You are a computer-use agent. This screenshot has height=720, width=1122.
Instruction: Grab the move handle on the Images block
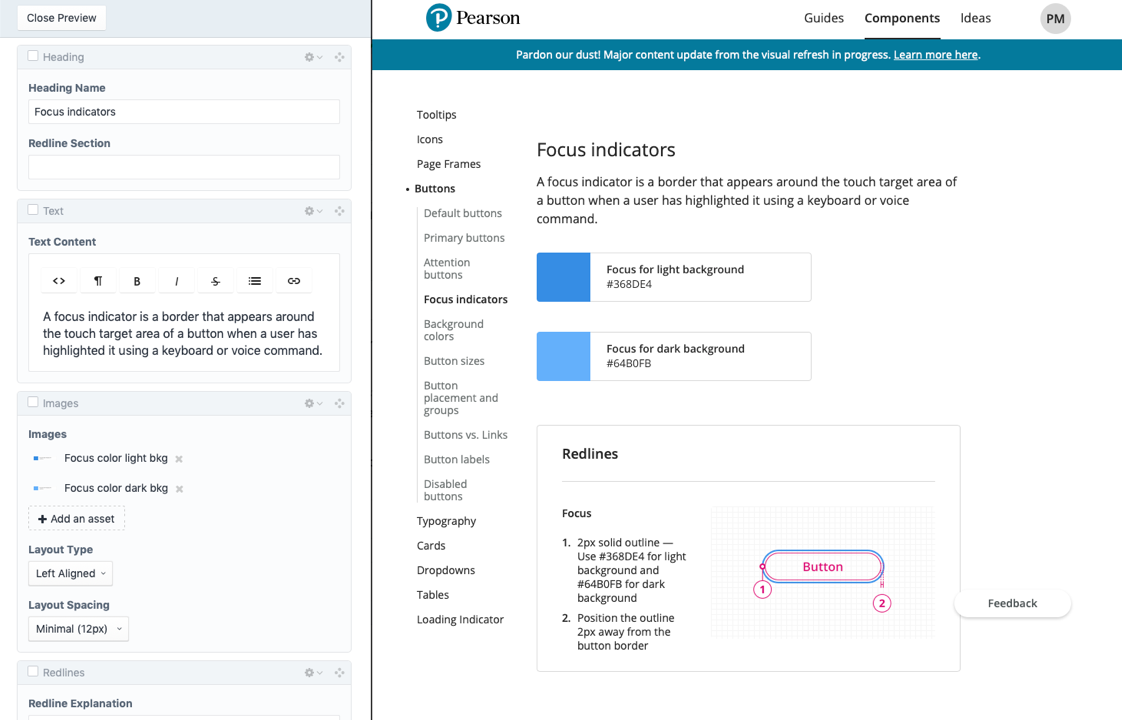point(339,403)
